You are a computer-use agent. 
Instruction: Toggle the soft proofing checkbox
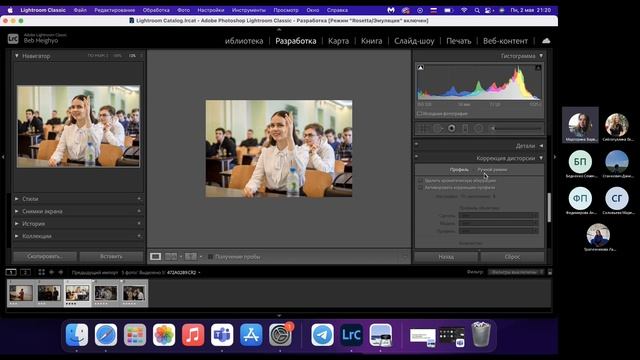point(210,257)
